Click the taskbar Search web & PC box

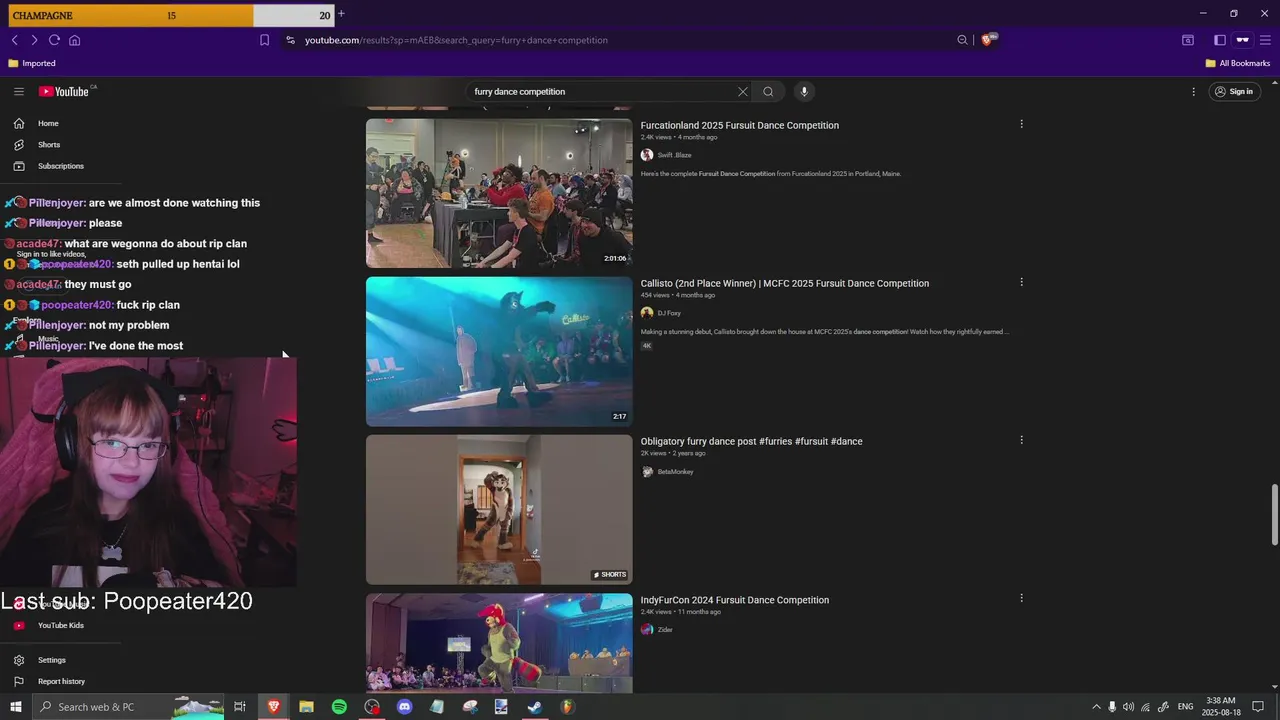click(128, 707)
